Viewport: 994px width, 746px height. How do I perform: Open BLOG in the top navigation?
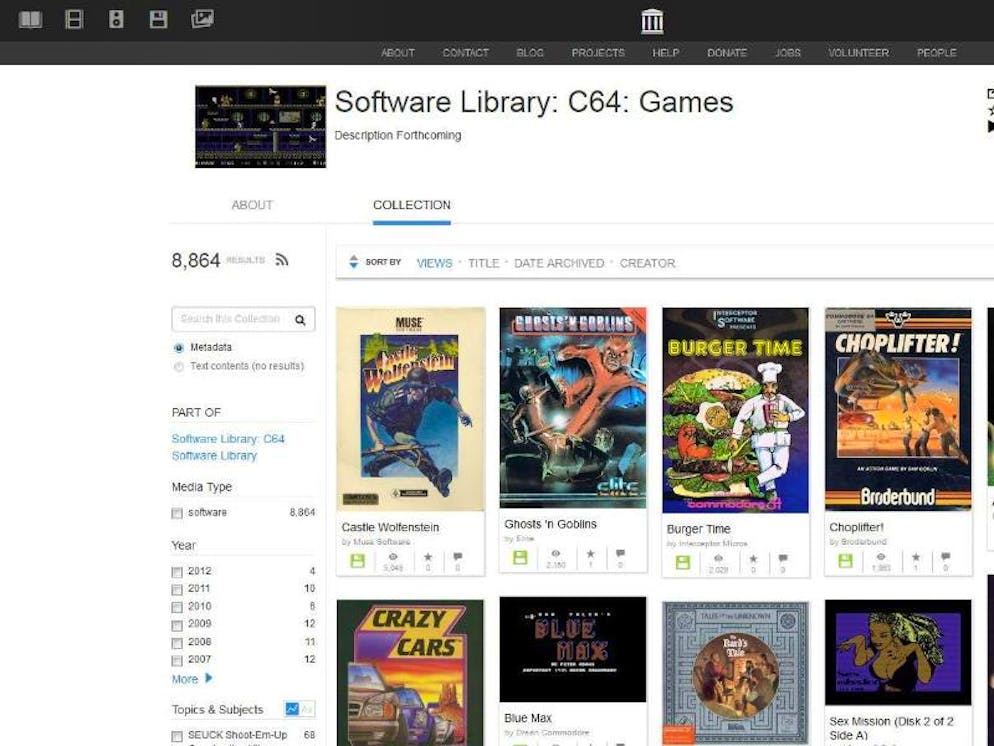coord(530,53)
